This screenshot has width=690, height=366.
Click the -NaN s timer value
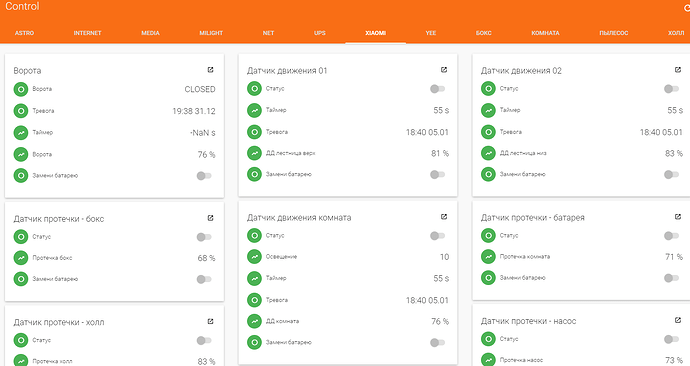(x=203, y=133)
